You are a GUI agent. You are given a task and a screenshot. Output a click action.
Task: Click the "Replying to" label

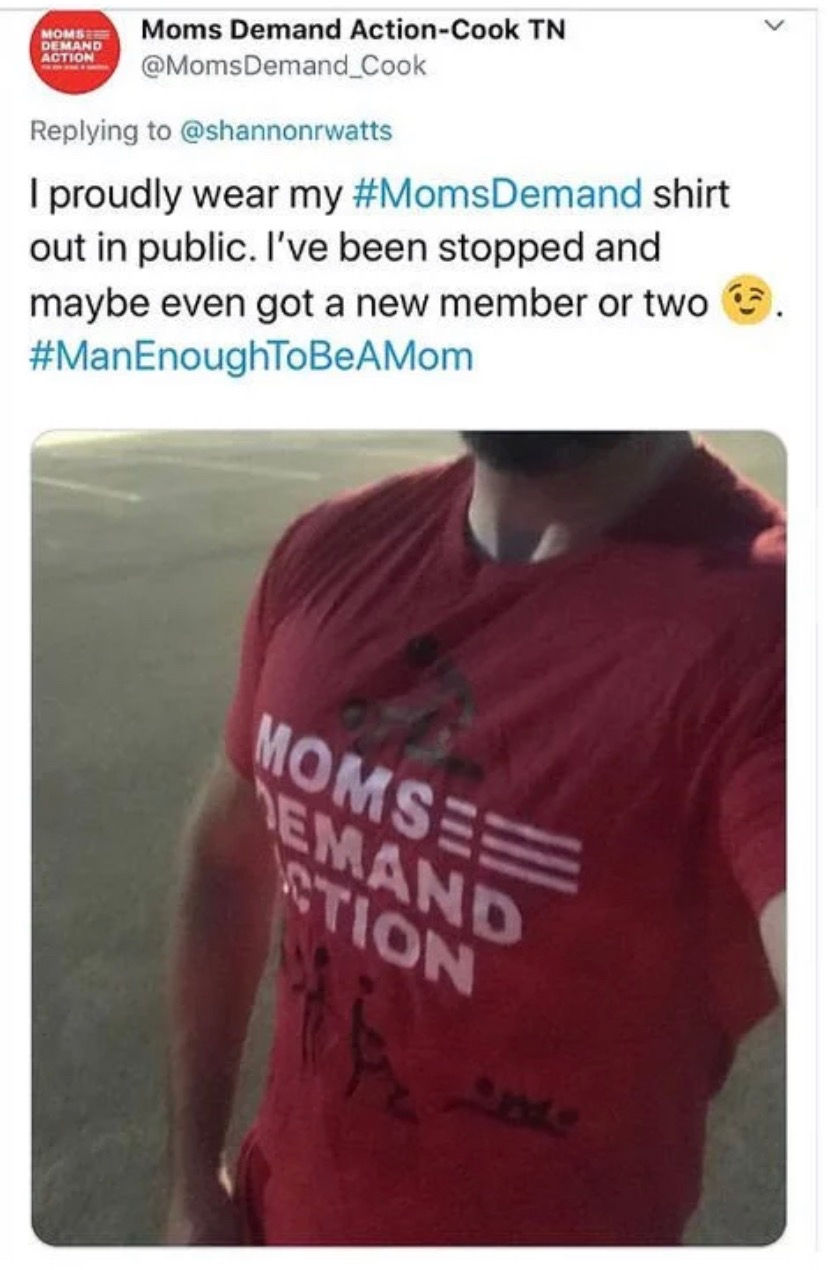coord(101,131)
